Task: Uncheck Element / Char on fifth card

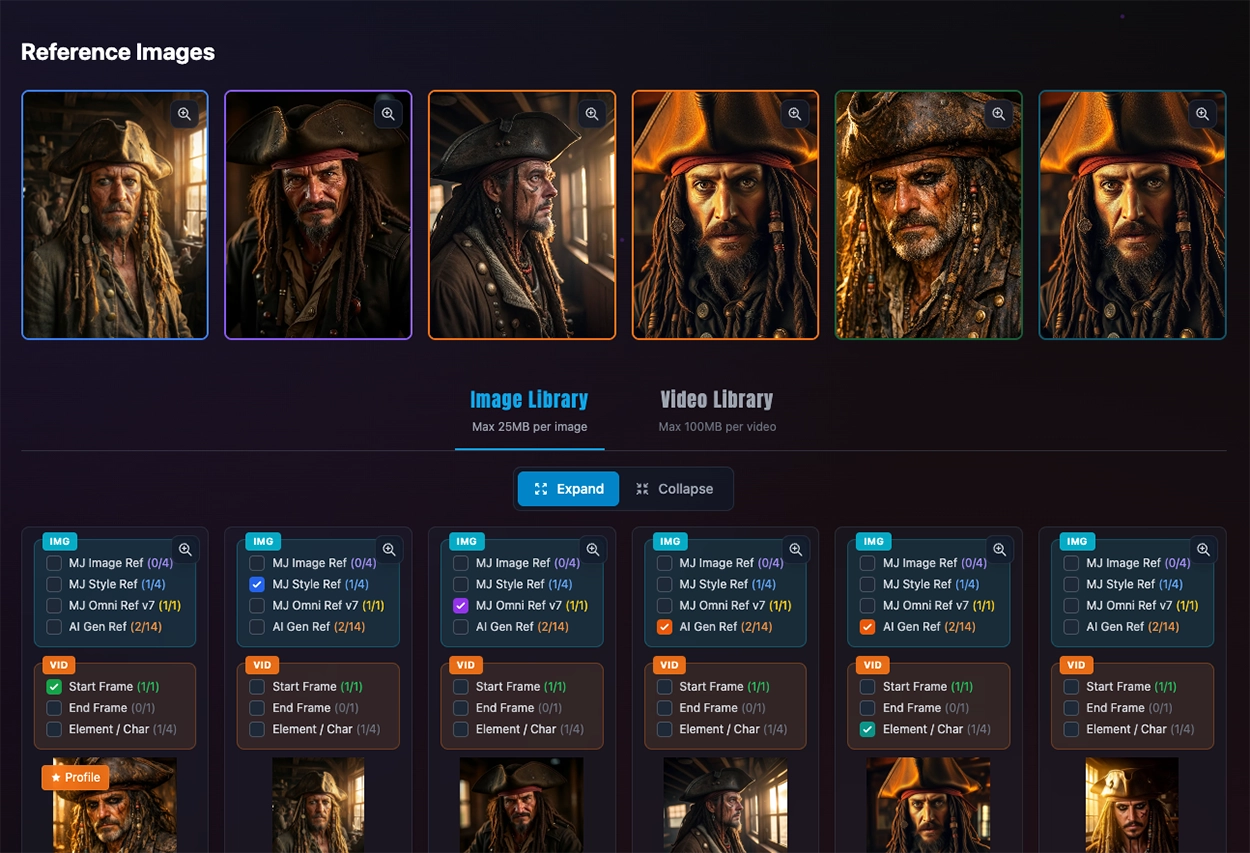Action: (x=868, y=730)
